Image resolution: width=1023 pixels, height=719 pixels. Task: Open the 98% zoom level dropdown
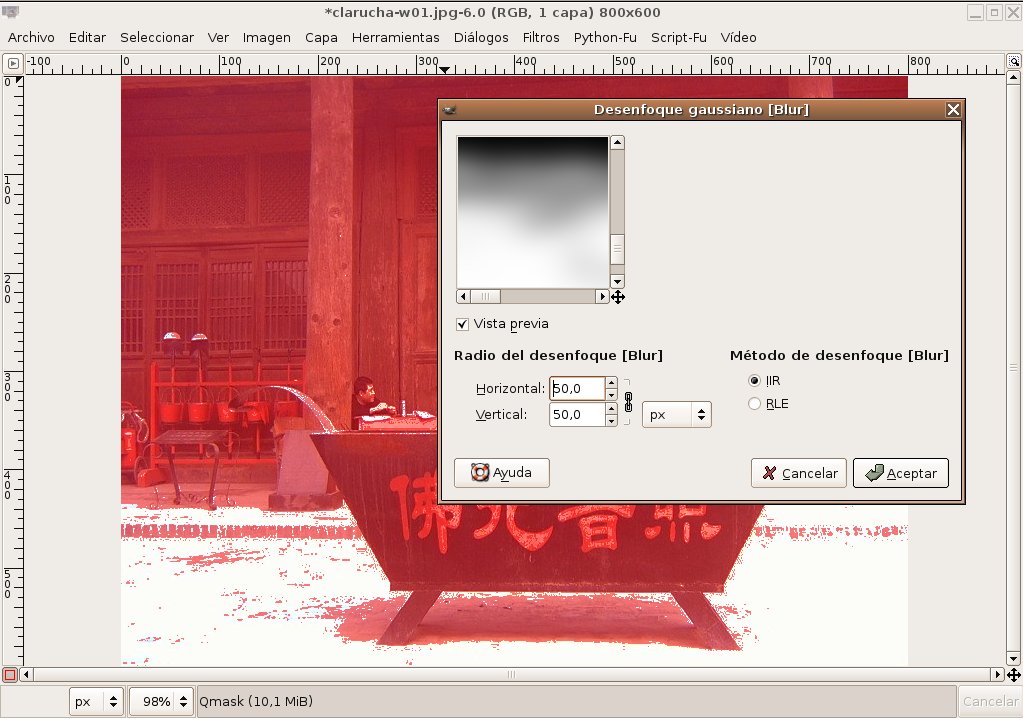pos(162,701)
